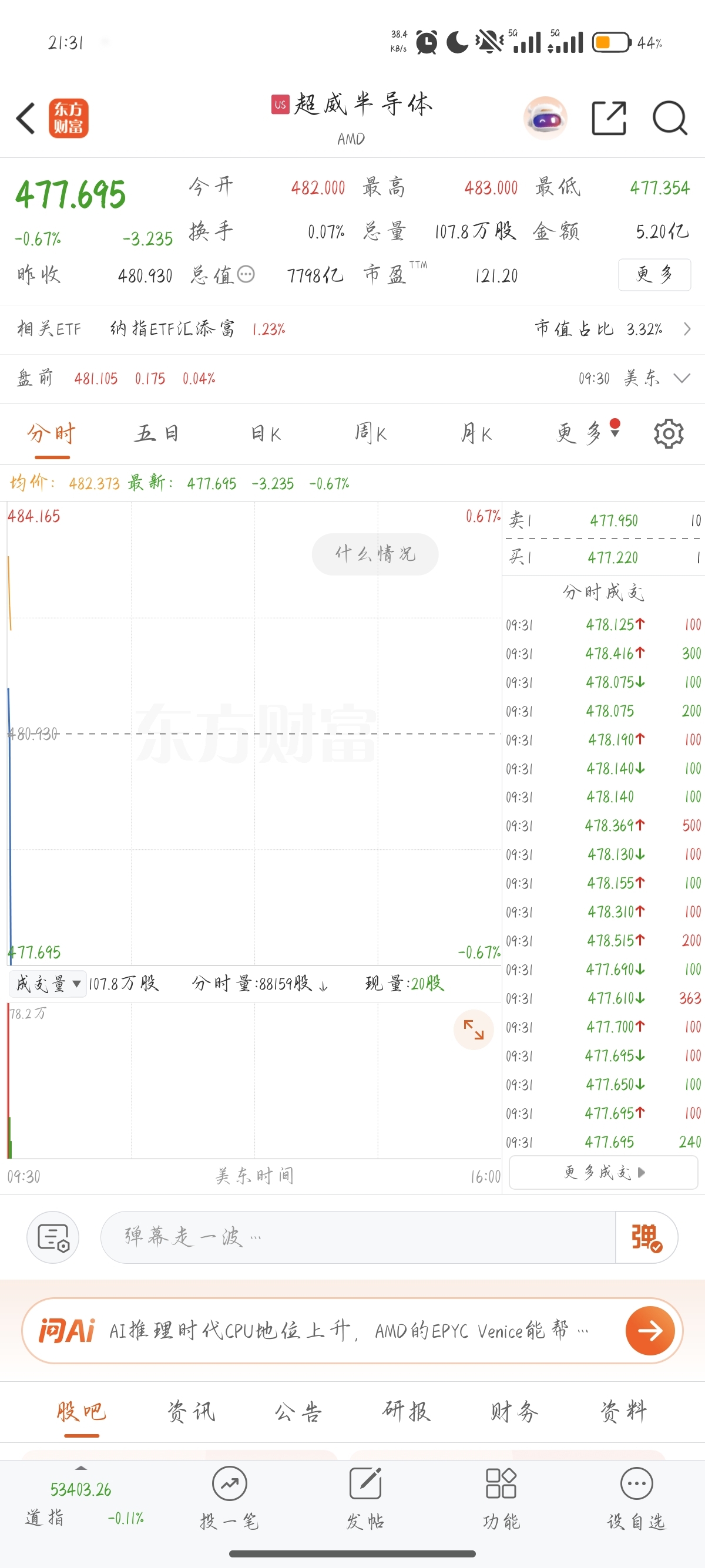
Task: Select trade row 477.695 volume 240
Action: (603, 1142)
